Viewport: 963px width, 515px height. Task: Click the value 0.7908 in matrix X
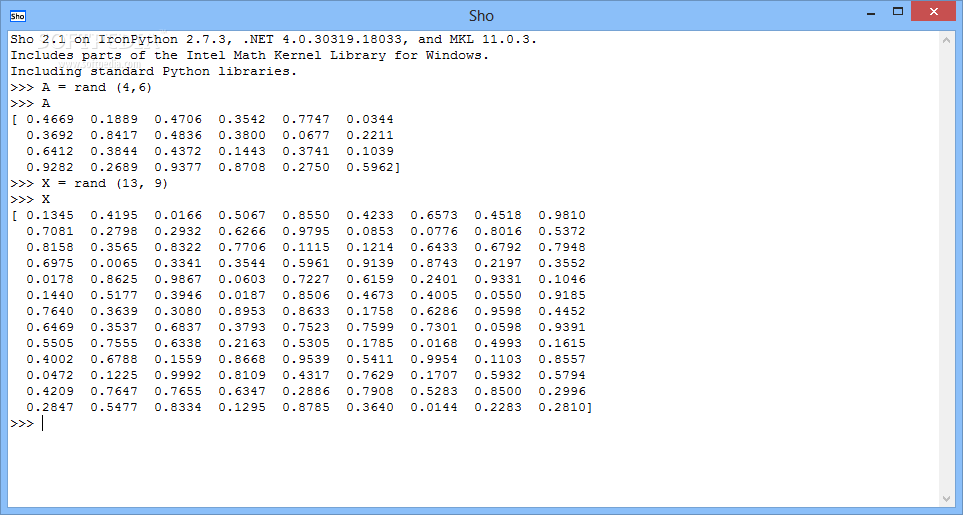370,391
